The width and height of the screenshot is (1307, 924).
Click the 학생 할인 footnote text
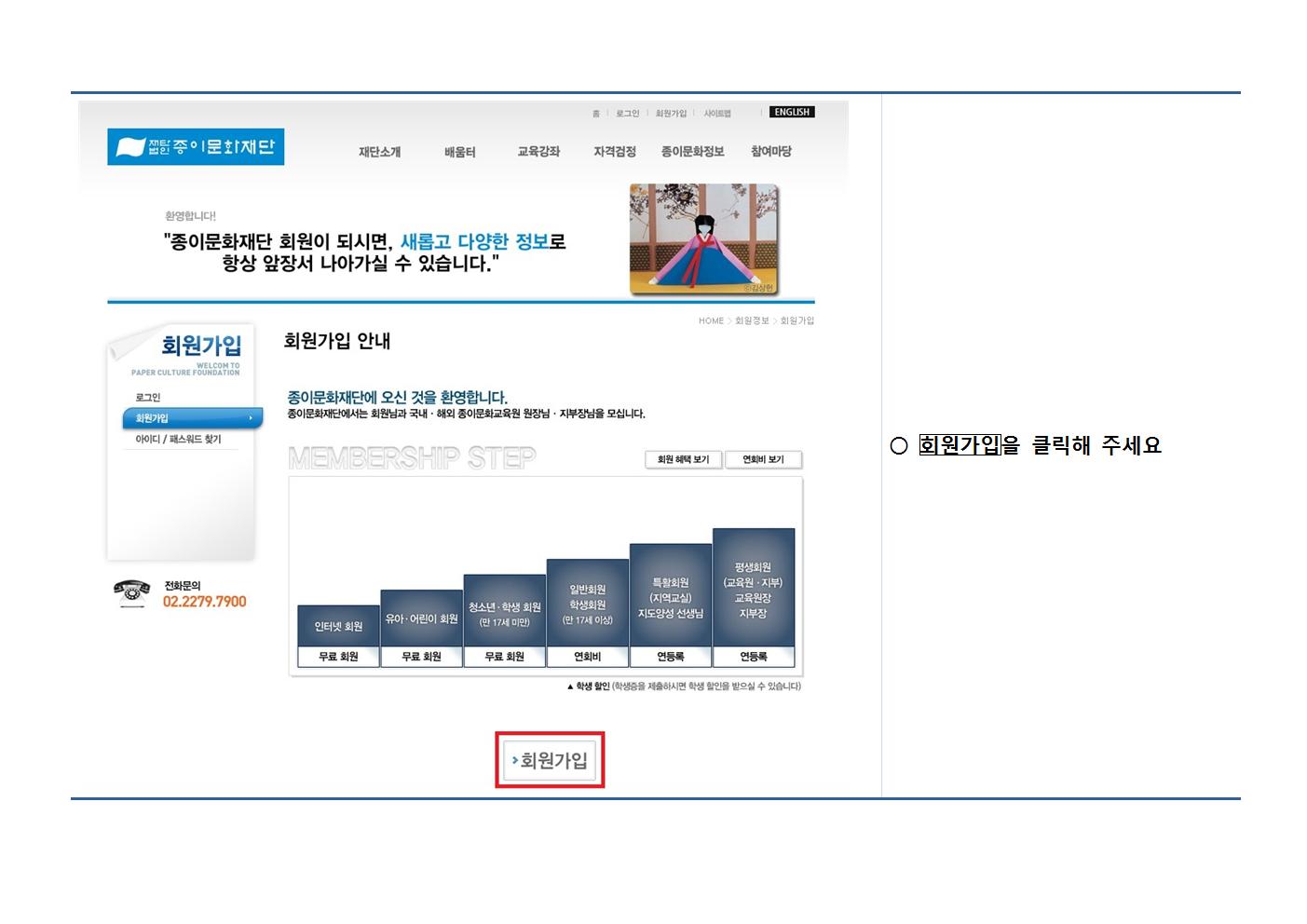[x=684, y=686]
